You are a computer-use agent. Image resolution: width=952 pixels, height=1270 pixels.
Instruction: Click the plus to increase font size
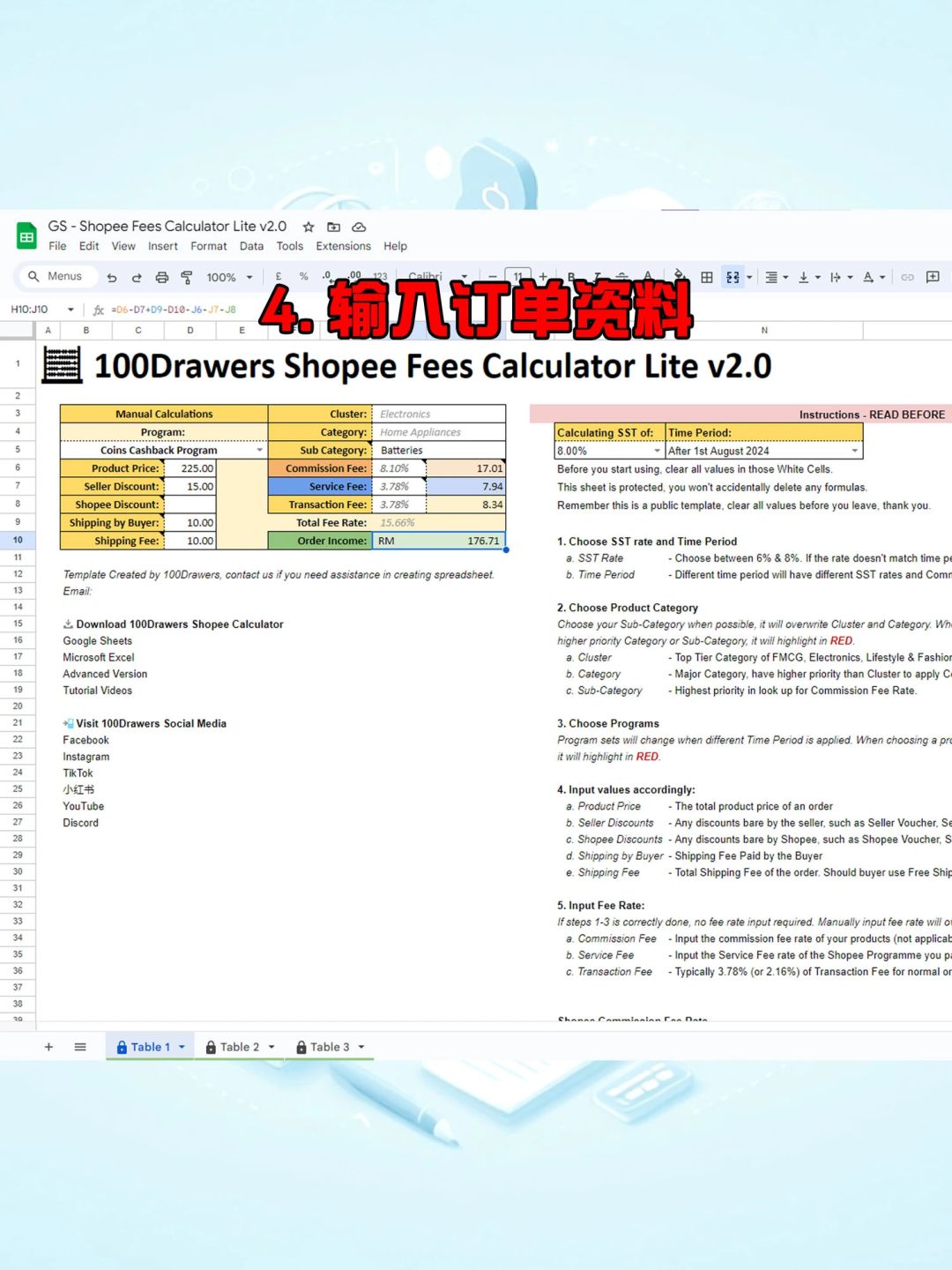[x=543, y=277]
